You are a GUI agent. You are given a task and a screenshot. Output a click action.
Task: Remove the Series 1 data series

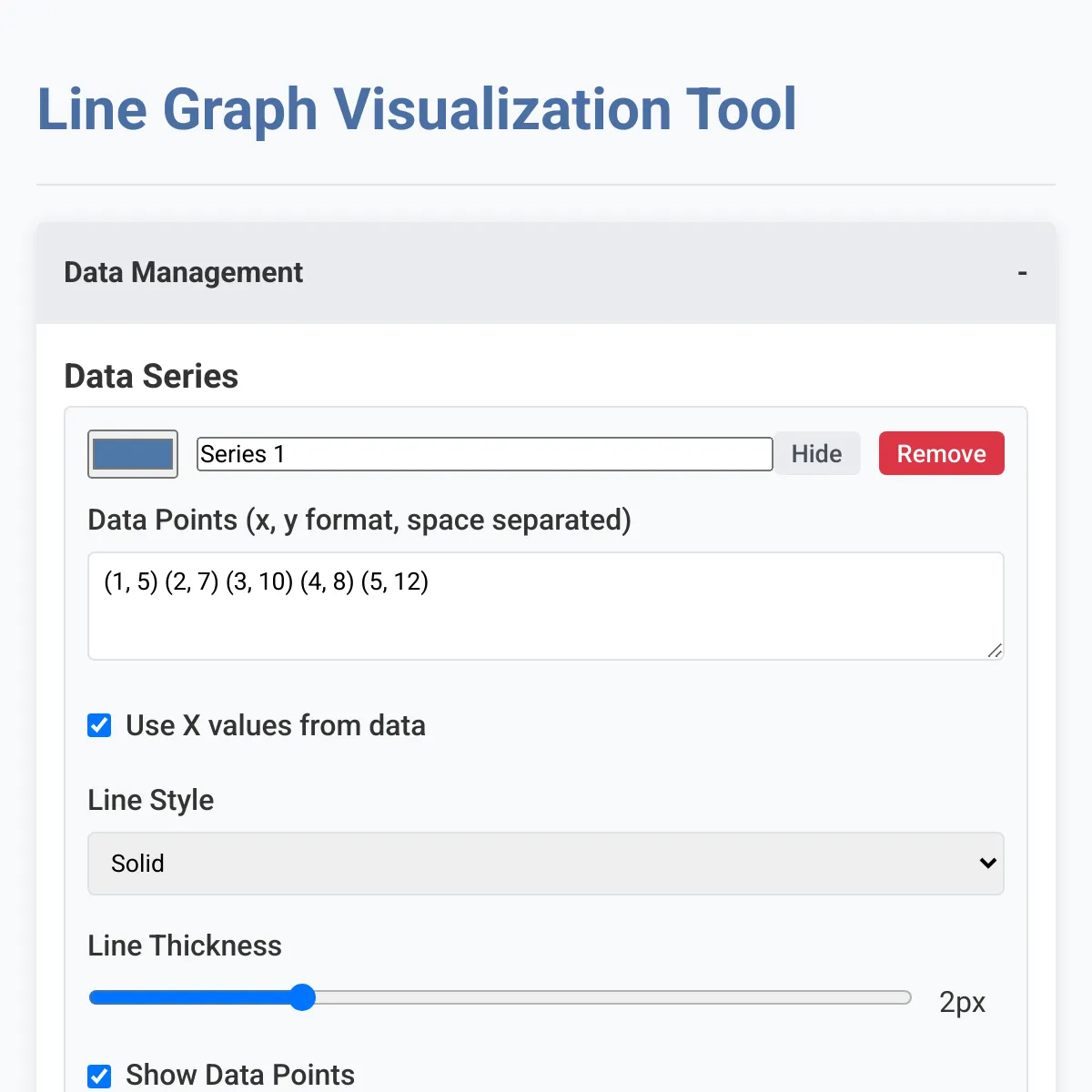(941, 453)
